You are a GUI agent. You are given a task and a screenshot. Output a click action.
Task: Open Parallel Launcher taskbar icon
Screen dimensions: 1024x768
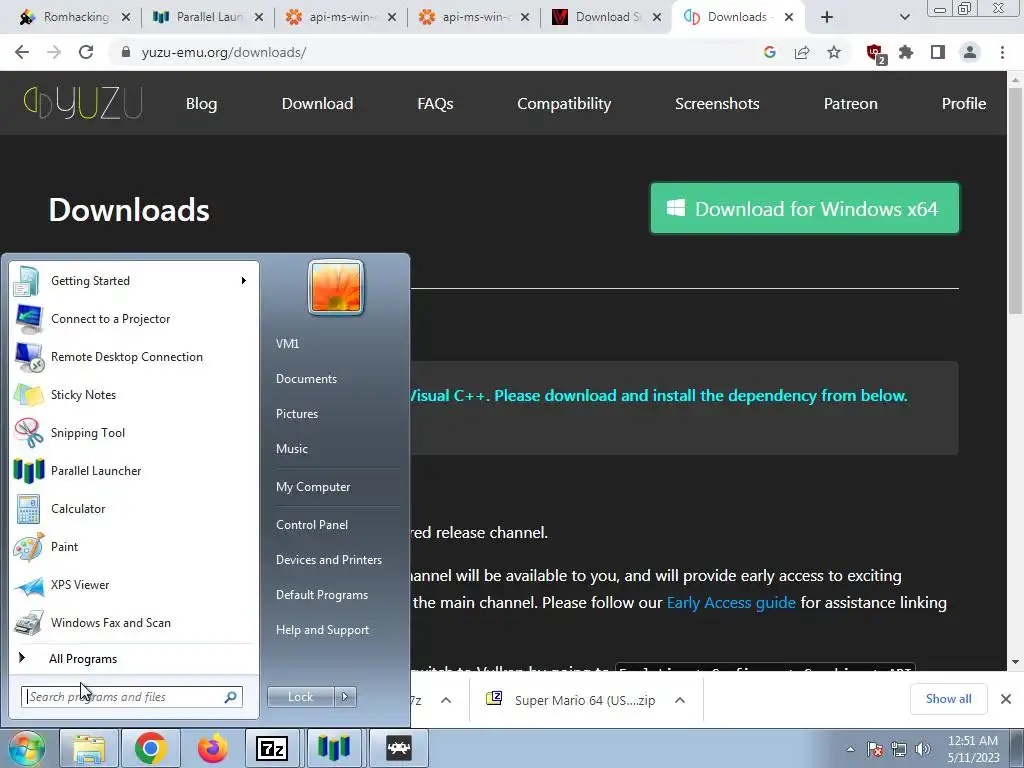[334, 748]
